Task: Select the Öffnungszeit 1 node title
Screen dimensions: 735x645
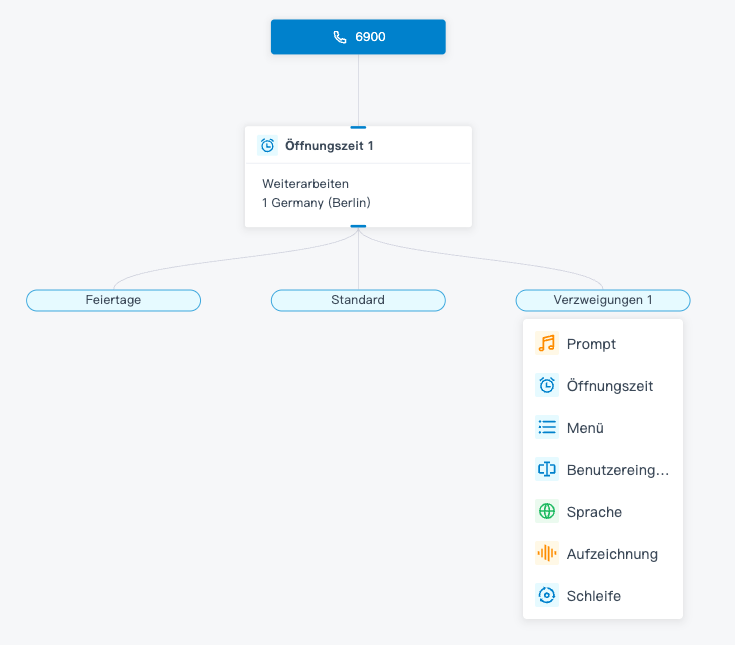Action: pyautogui.click(x=329, y=145)
